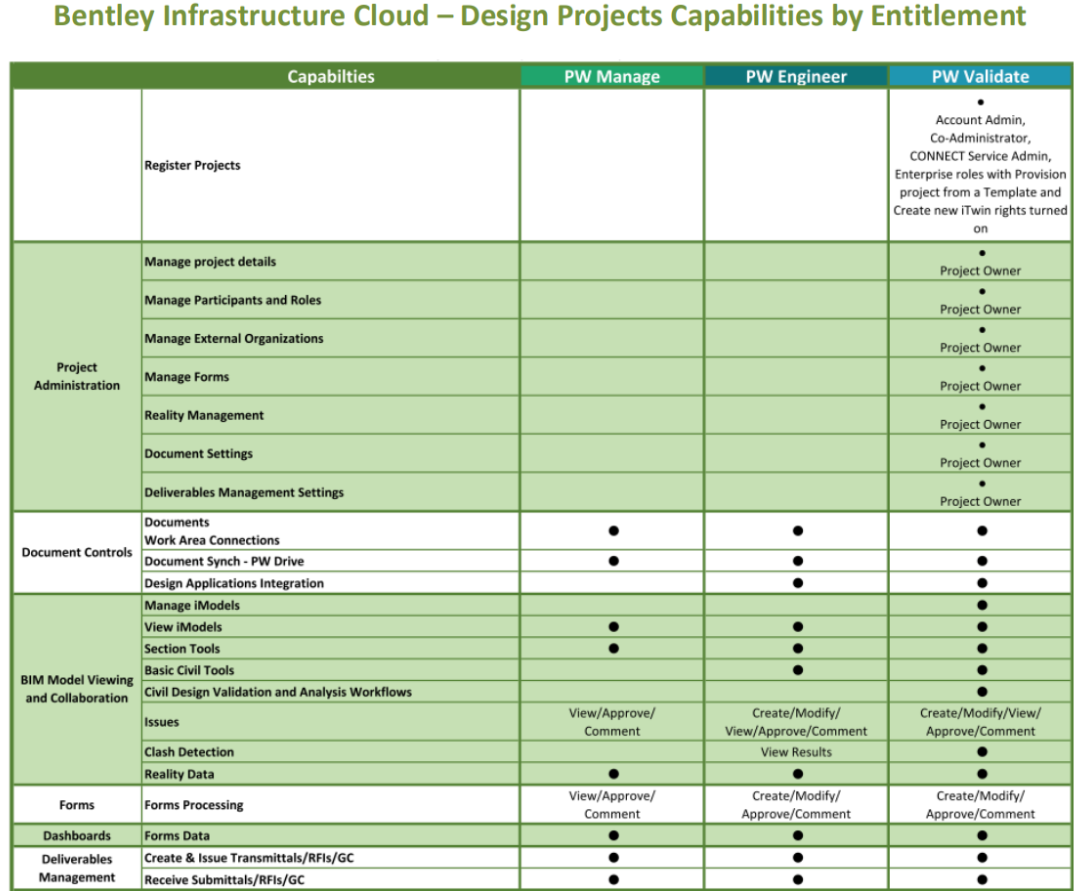
Task: Select Create & Issue Transmittals/RFIs/GC row
Action: [x=248, y=858]
